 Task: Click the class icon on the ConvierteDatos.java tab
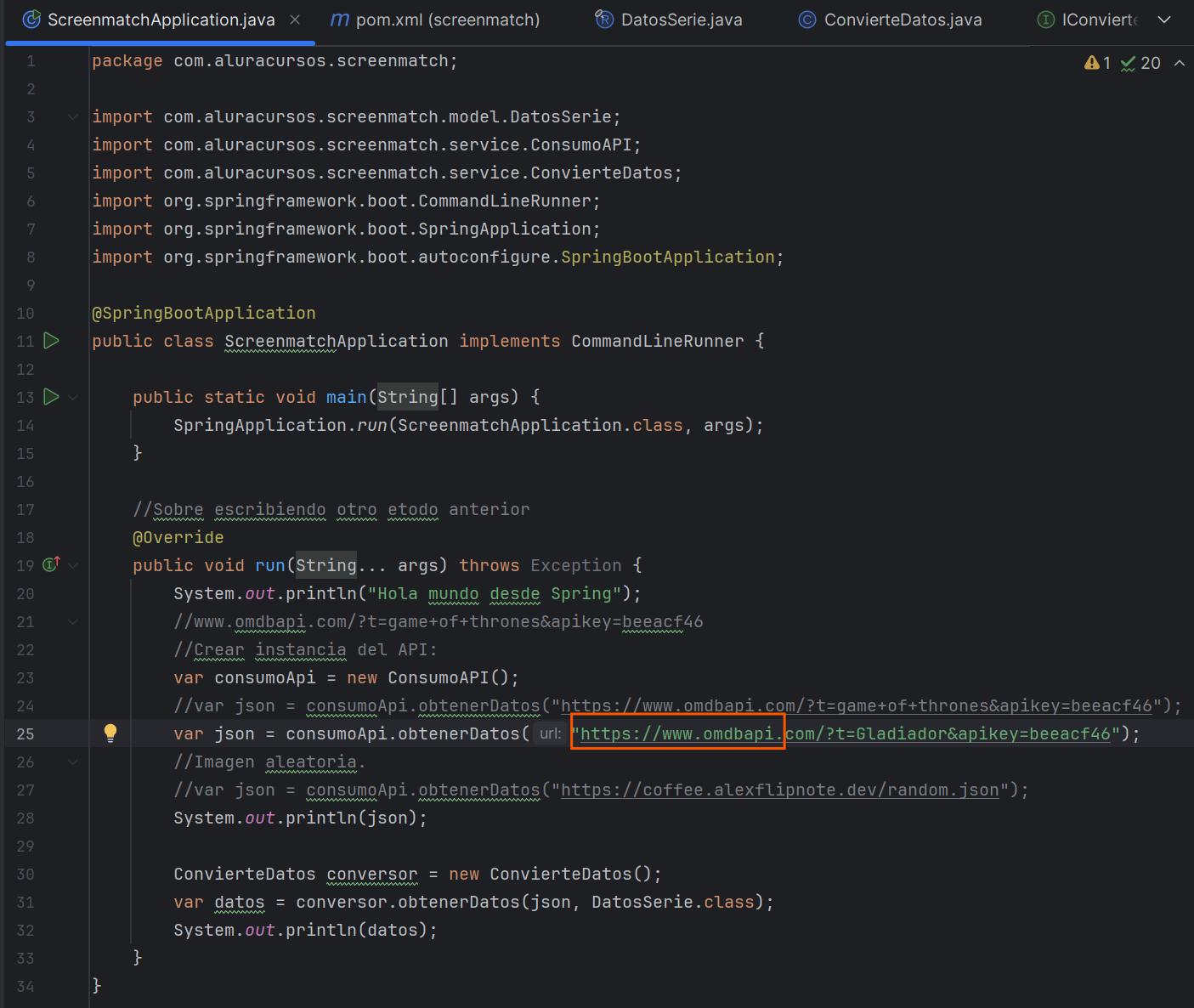807,20
